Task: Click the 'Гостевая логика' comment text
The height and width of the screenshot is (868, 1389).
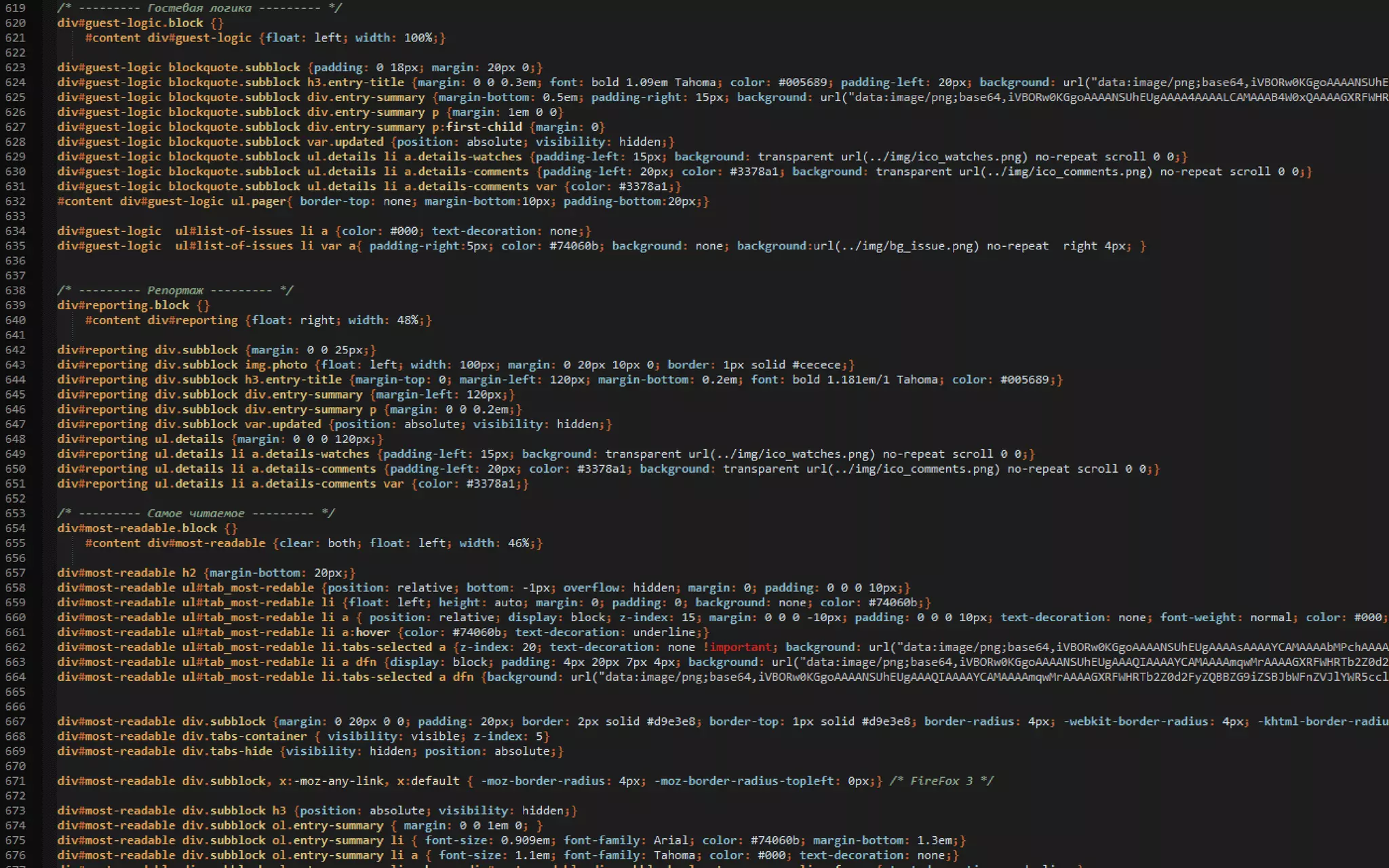Action: [x=199, y=8]
